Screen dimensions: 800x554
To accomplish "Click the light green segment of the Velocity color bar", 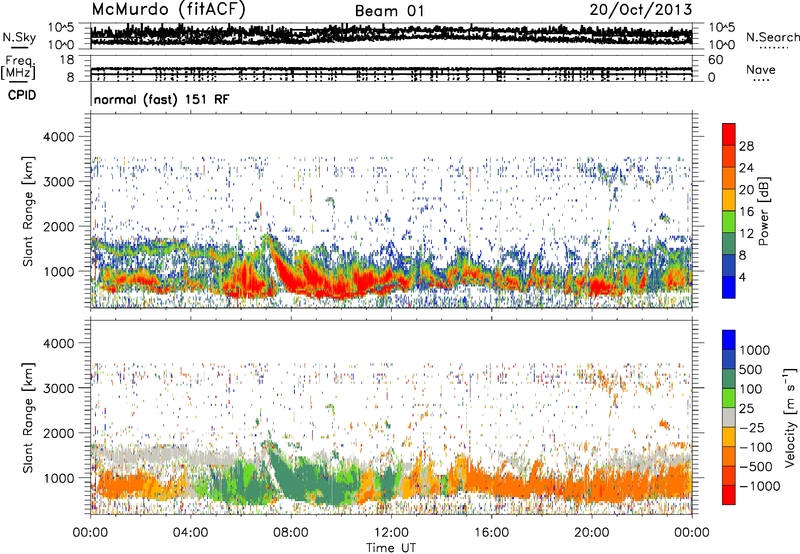I will [729, 398].
